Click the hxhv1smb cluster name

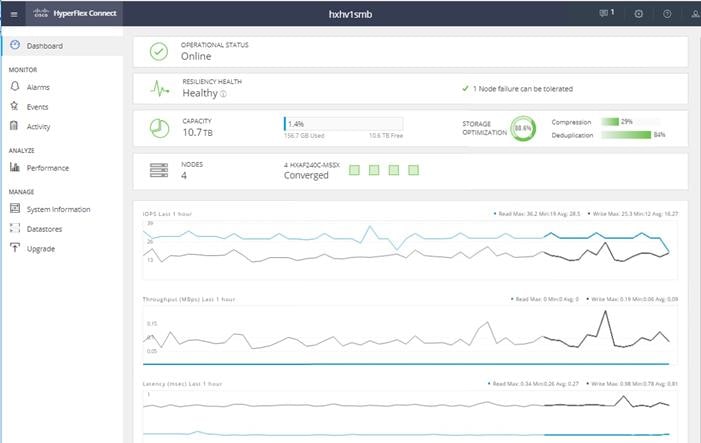pyautogui.click(x=350, y=14)
